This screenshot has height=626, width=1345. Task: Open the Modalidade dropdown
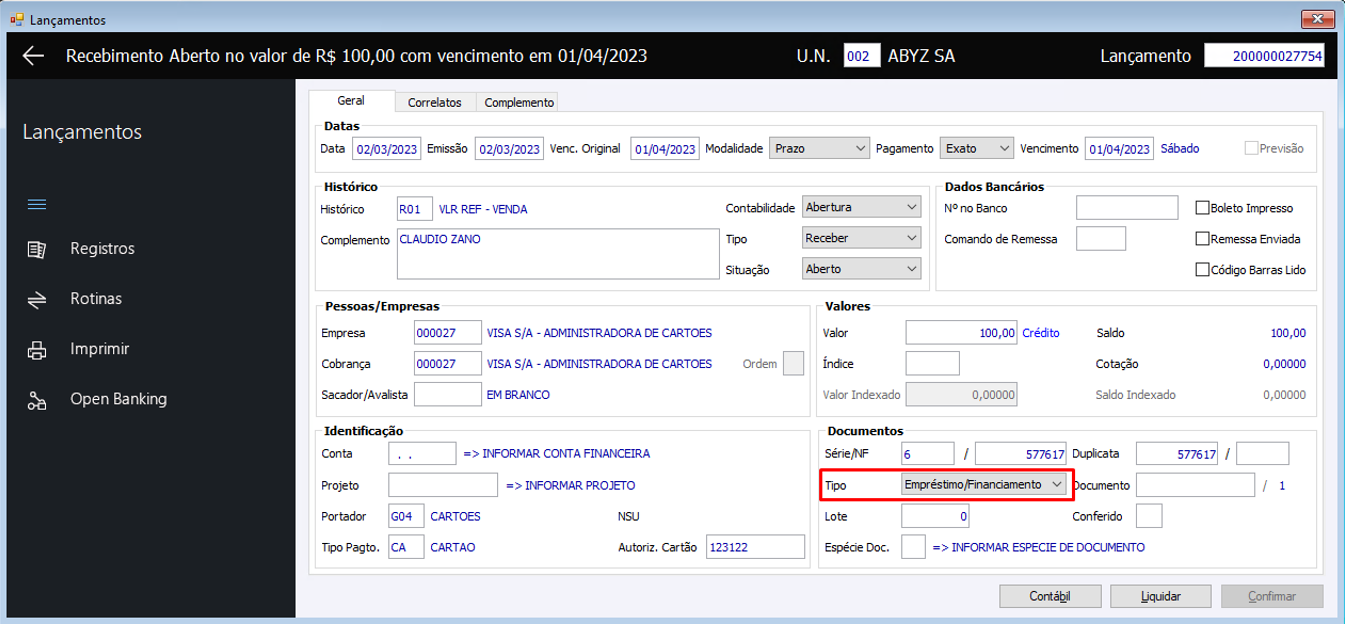pyautogui.click(x=820, y=148)
